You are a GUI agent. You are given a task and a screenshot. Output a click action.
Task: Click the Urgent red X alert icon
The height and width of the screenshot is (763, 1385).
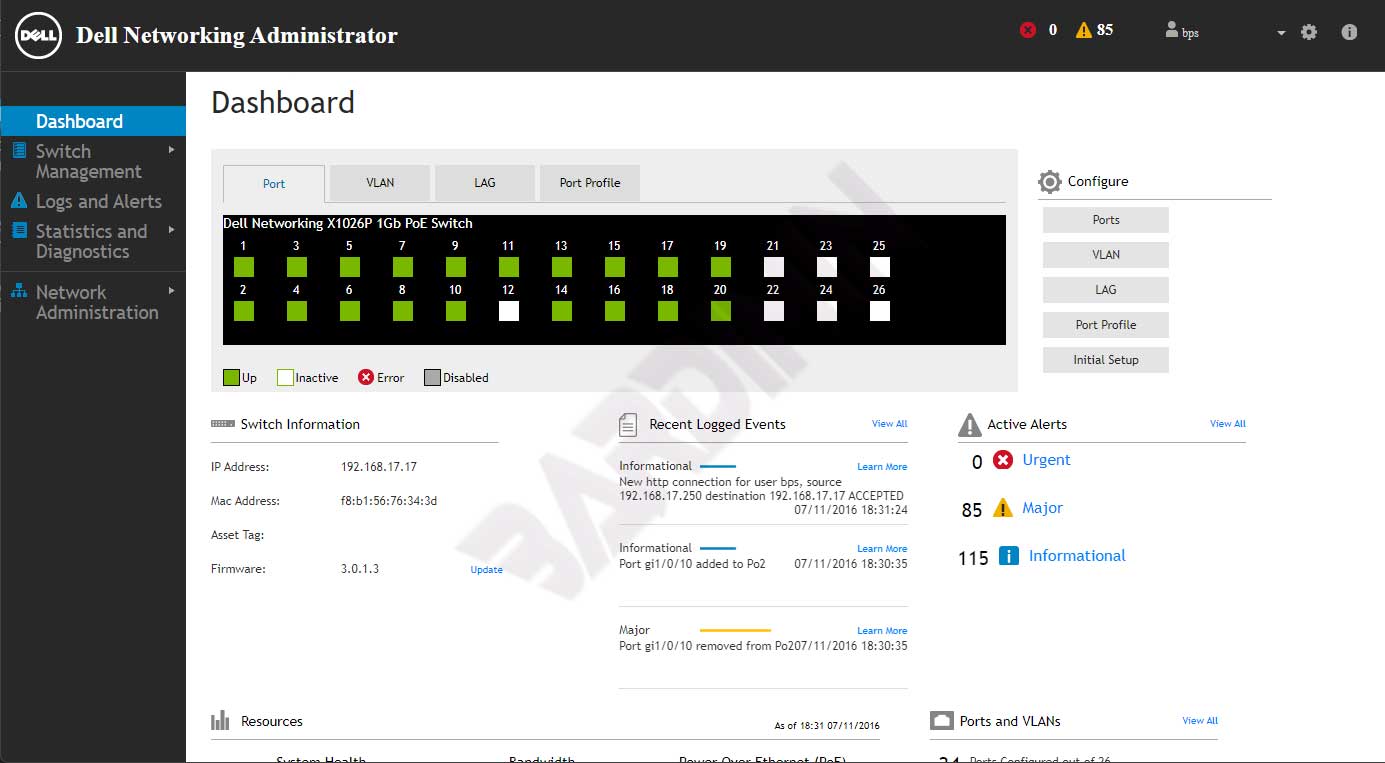[1003, 460]
